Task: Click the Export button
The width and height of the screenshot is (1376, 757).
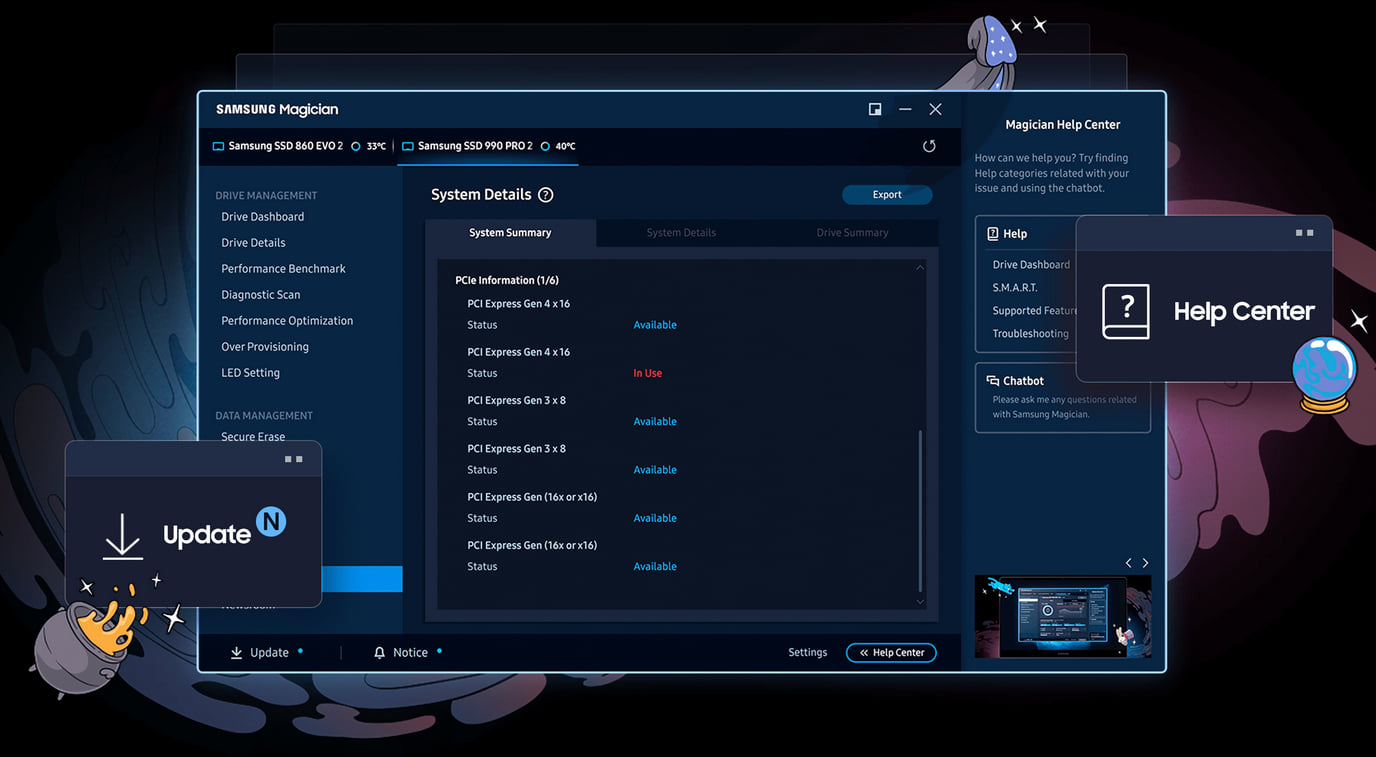Action: pos(887,195)
